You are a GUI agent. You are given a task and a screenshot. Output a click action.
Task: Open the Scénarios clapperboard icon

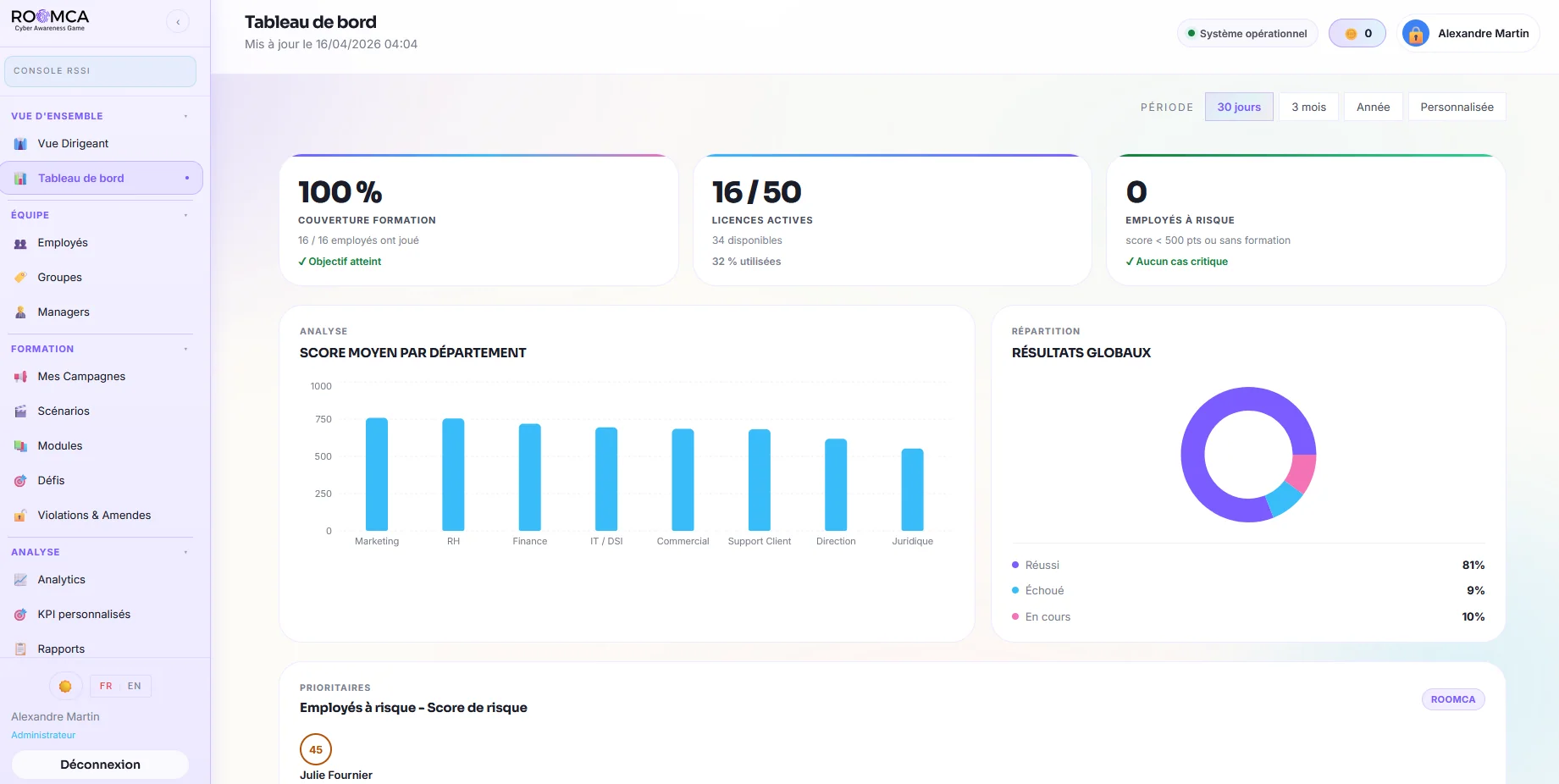pos(20,411)
